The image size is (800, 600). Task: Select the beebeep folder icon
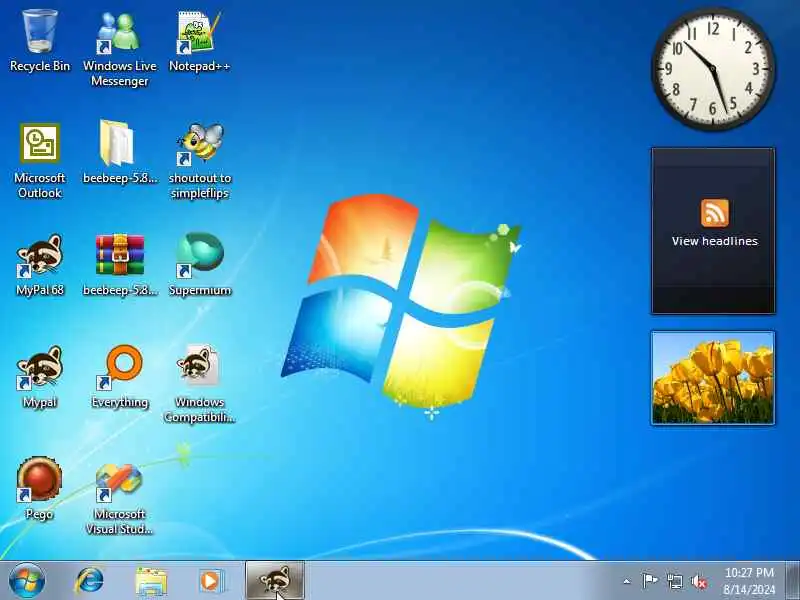(x=119, y=152)
